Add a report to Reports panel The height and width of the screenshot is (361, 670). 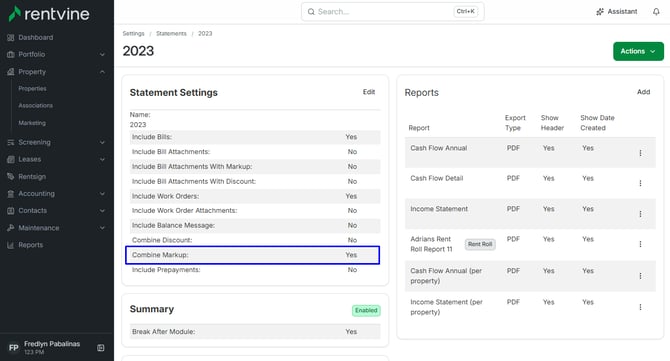(x=644, y=92)
